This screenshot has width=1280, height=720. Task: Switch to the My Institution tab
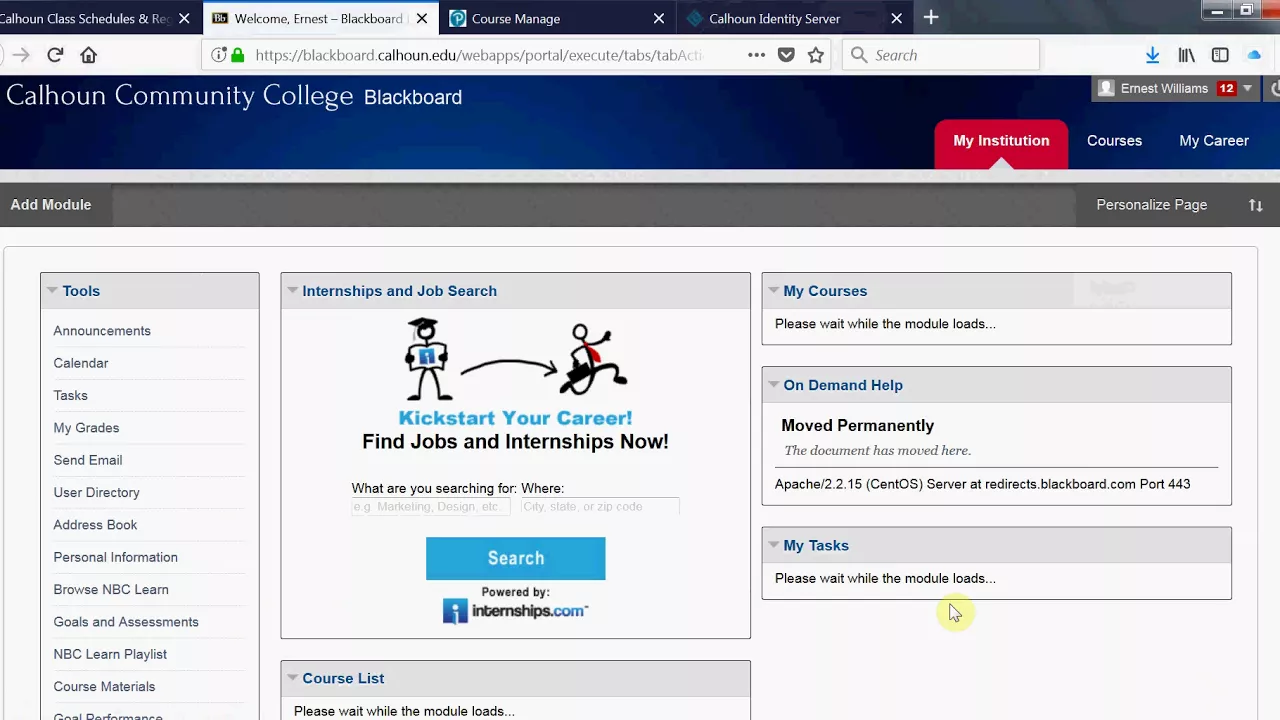(1001, 141)
